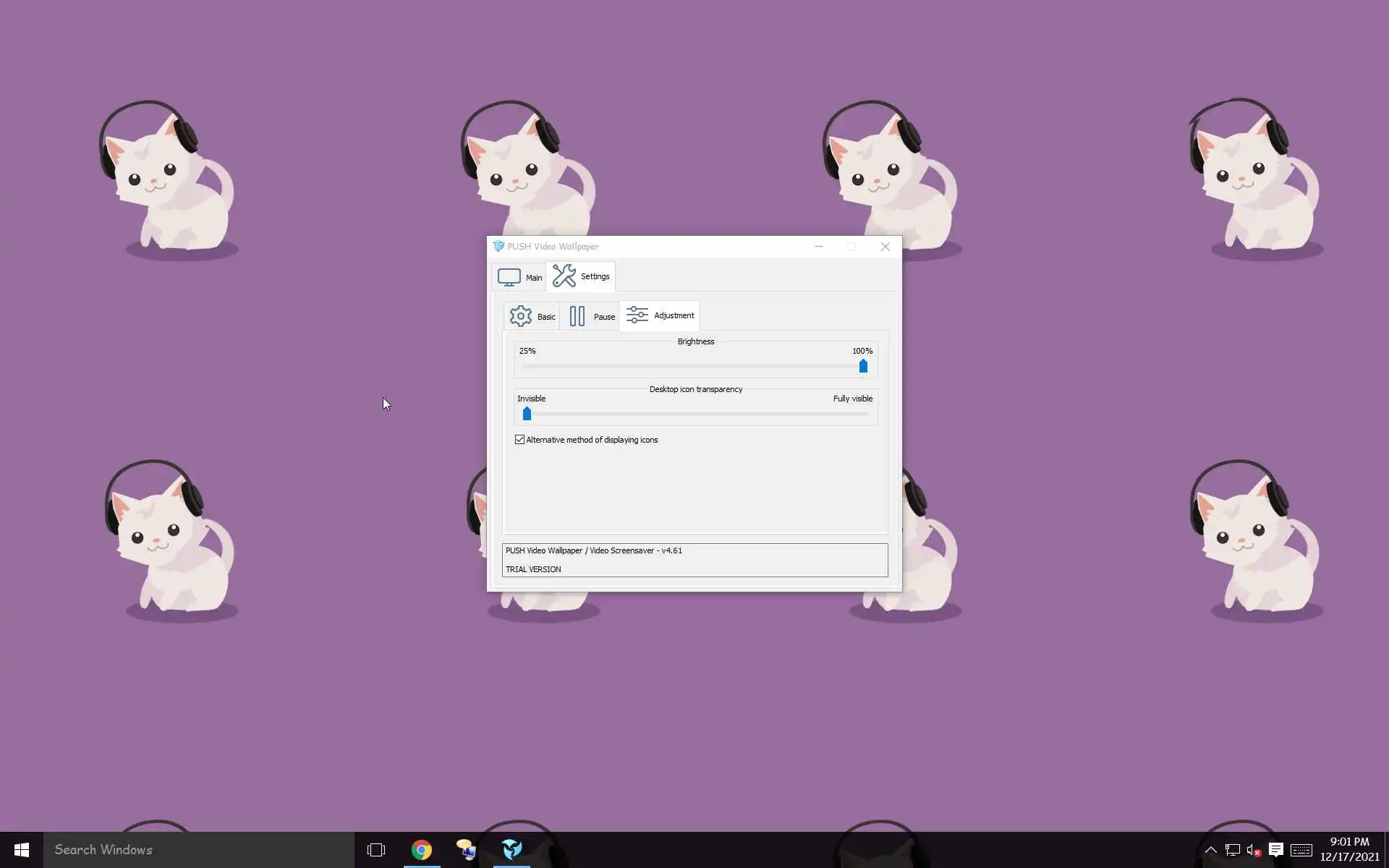
Task: Open the Windows Start menu
Action: [x=21, y=850]
